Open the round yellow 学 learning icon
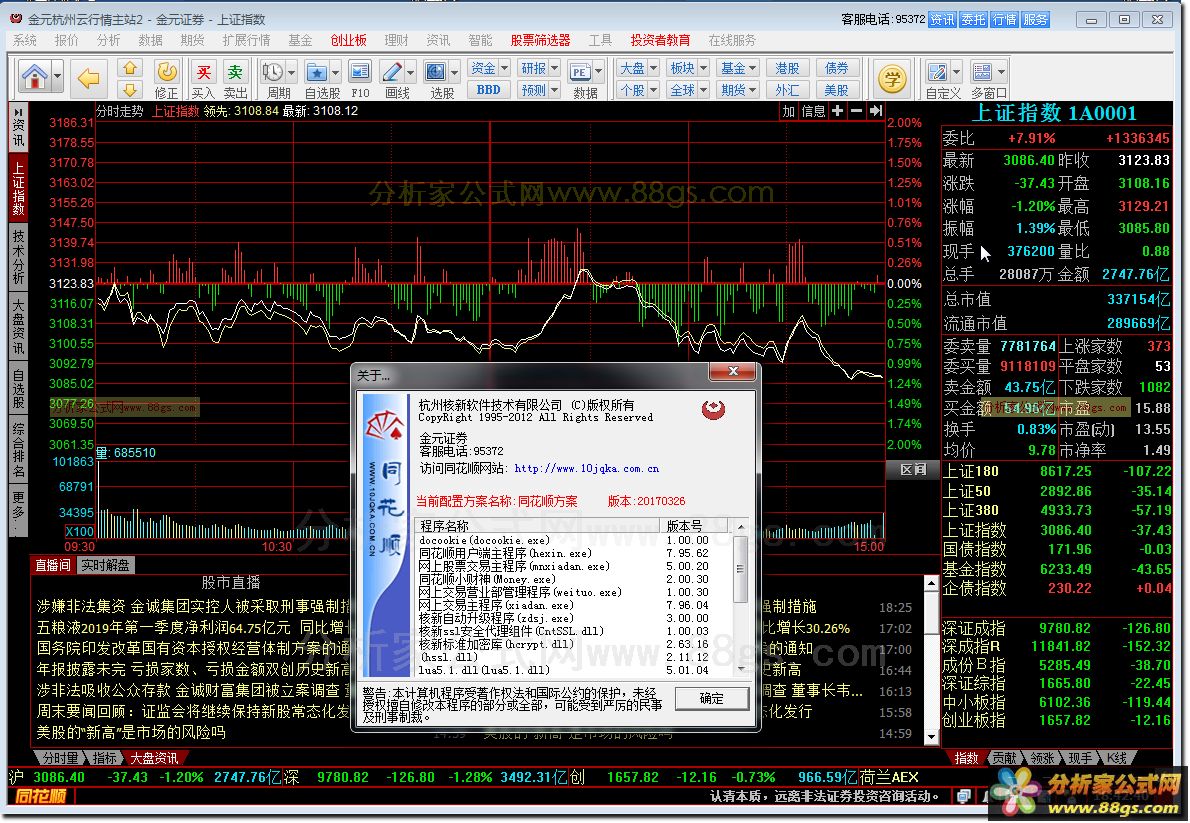 coord(892,78)
